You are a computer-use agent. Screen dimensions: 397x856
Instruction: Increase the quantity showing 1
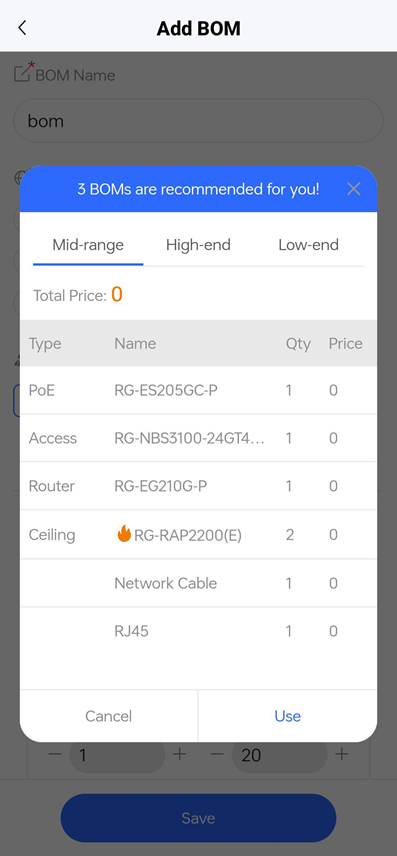[179, 755]
